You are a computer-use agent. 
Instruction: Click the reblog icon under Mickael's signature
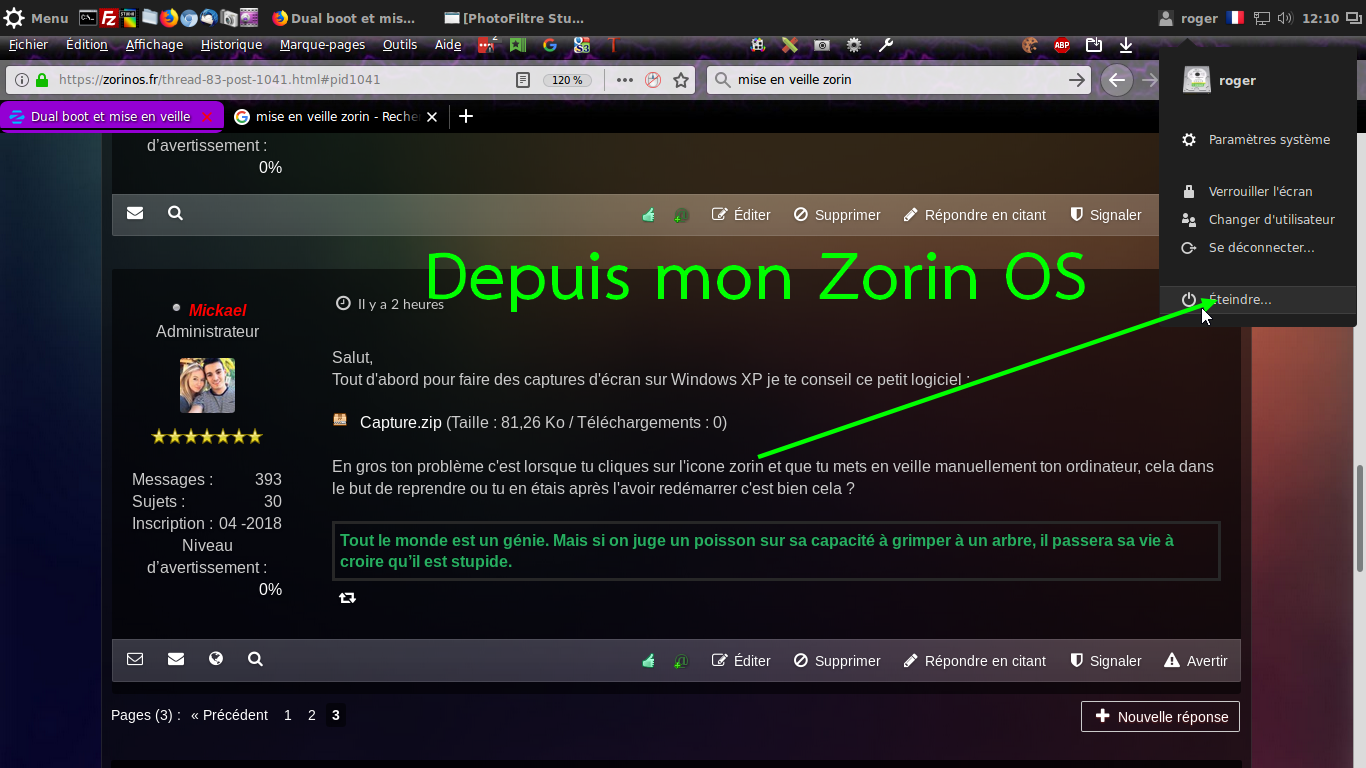347,598
